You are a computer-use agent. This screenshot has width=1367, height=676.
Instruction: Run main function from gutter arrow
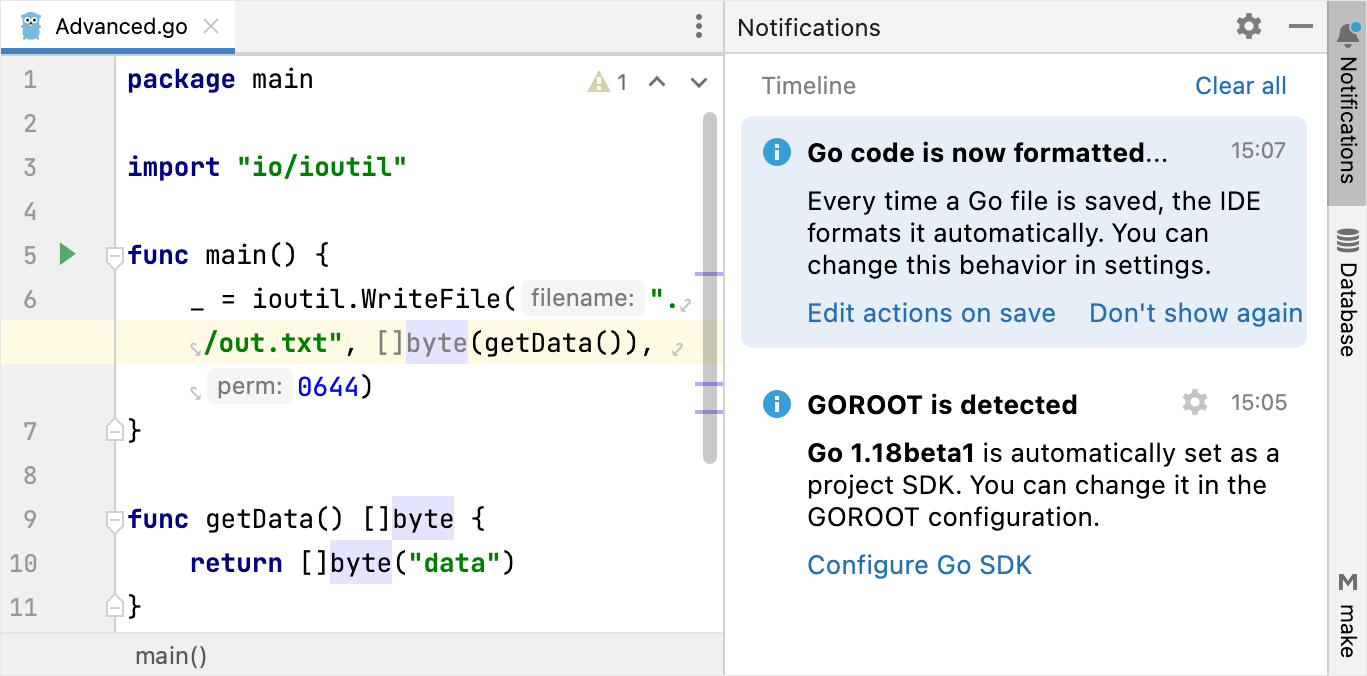pos(67,255)
